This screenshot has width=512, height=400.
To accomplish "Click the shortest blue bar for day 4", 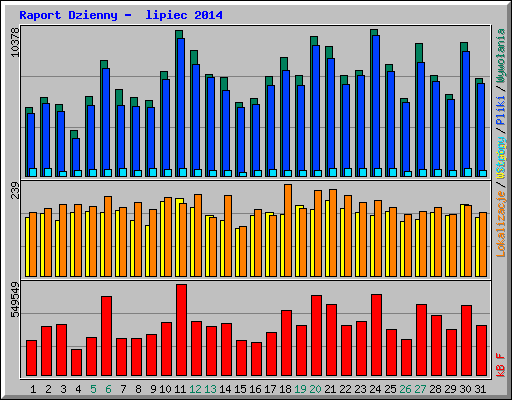I will click(76, 157).
